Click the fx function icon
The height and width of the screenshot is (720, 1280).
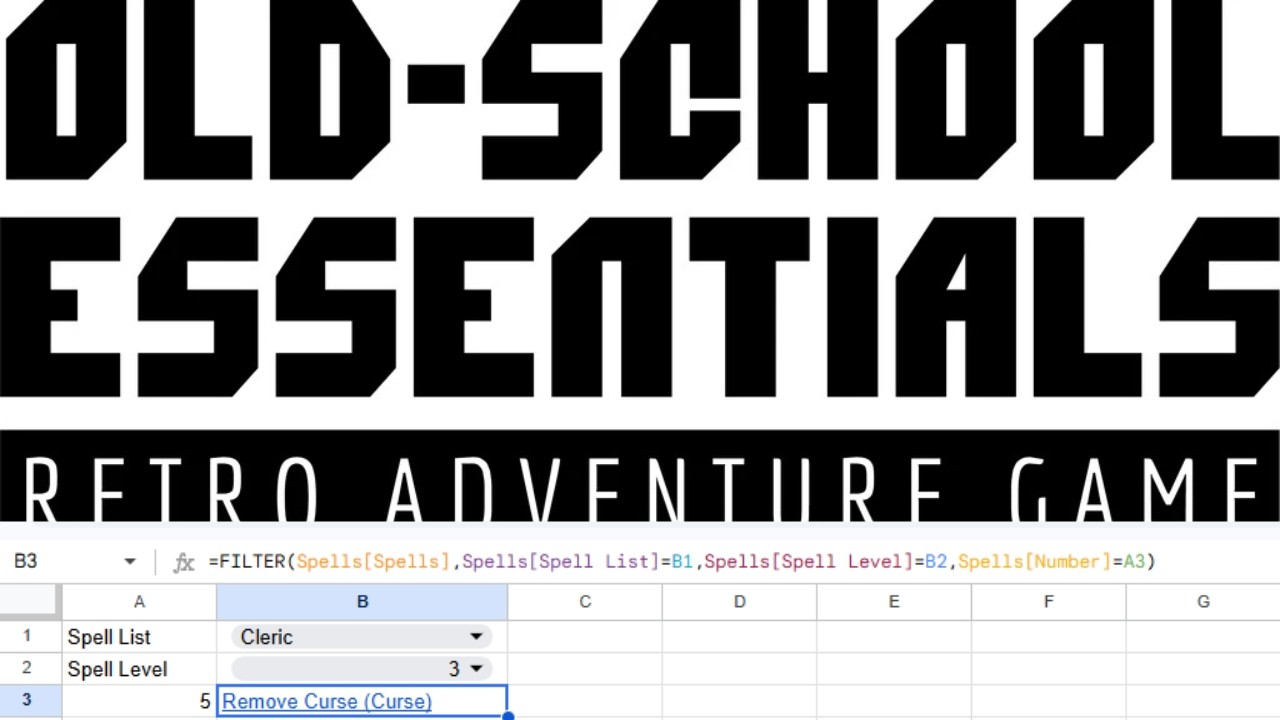point(183,563)
